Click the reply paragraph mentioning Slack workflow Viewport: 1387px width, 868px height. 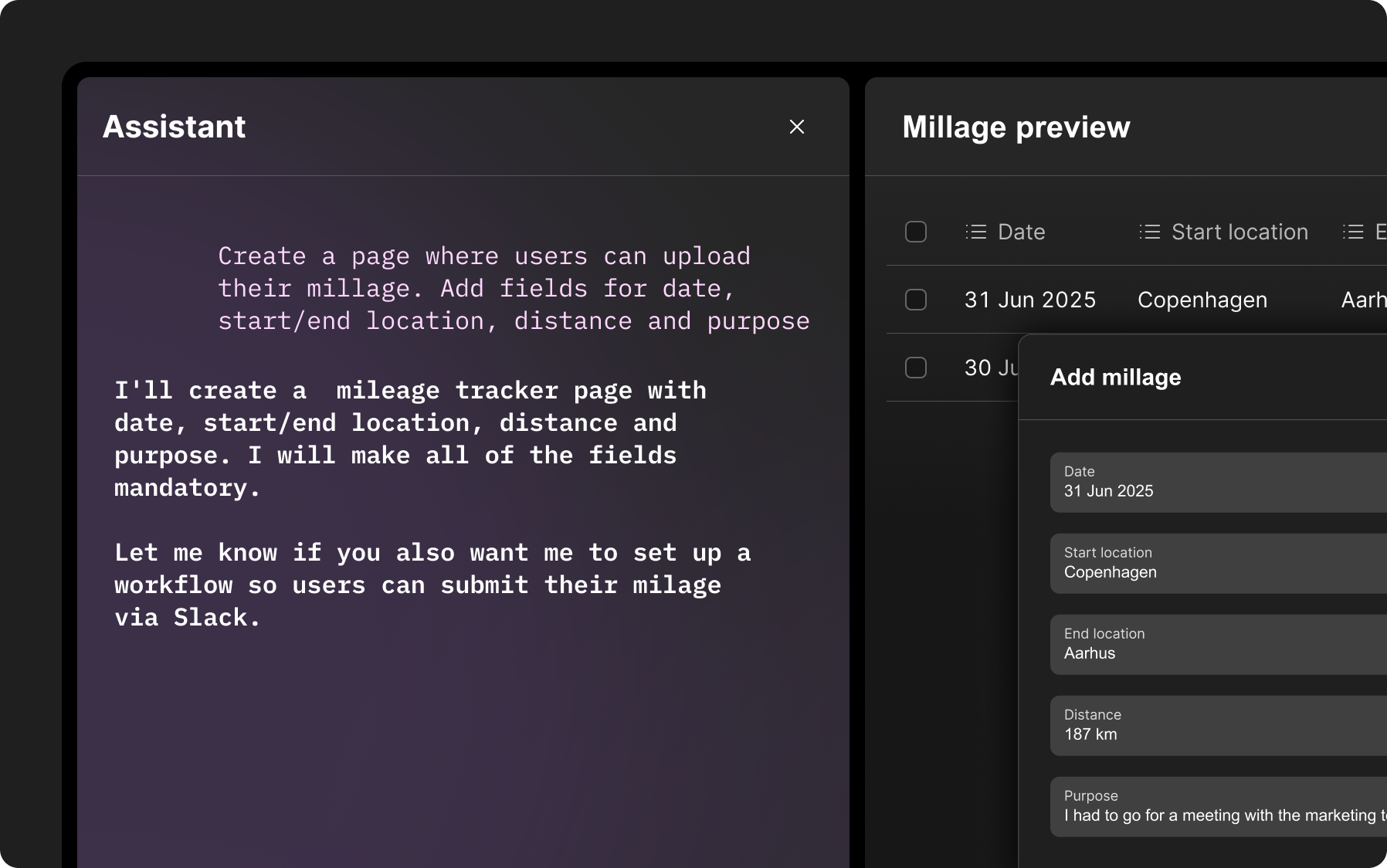[x=432, y=585]
